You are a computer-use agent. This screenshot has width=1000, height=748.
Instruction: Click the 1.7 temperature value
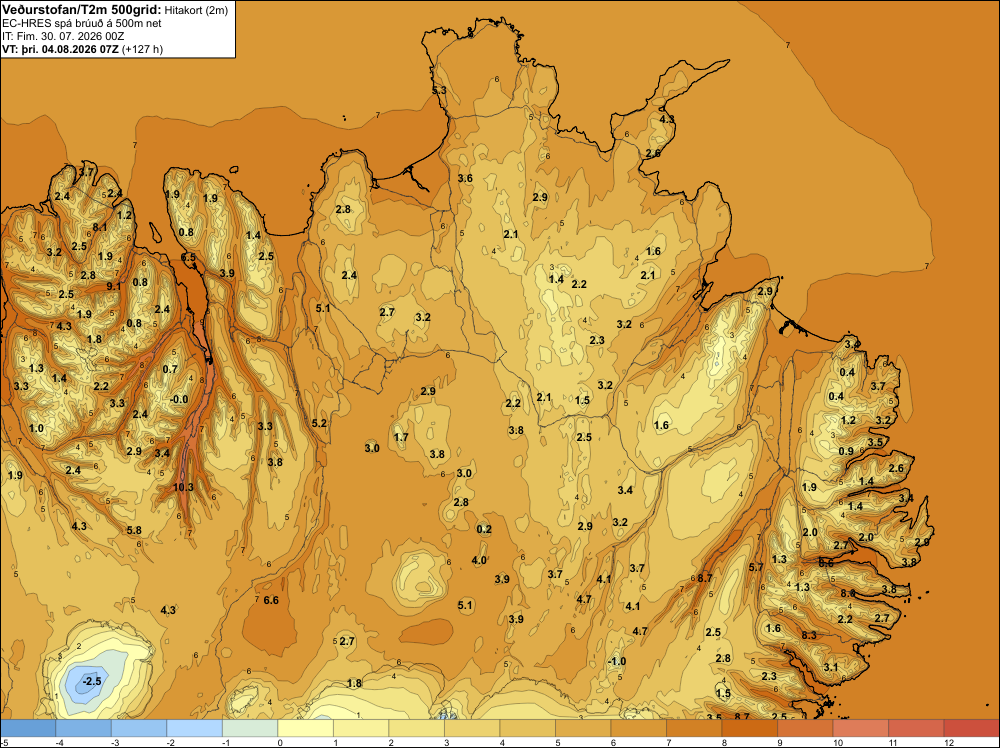pyautogui.click(x=401, y=437)
